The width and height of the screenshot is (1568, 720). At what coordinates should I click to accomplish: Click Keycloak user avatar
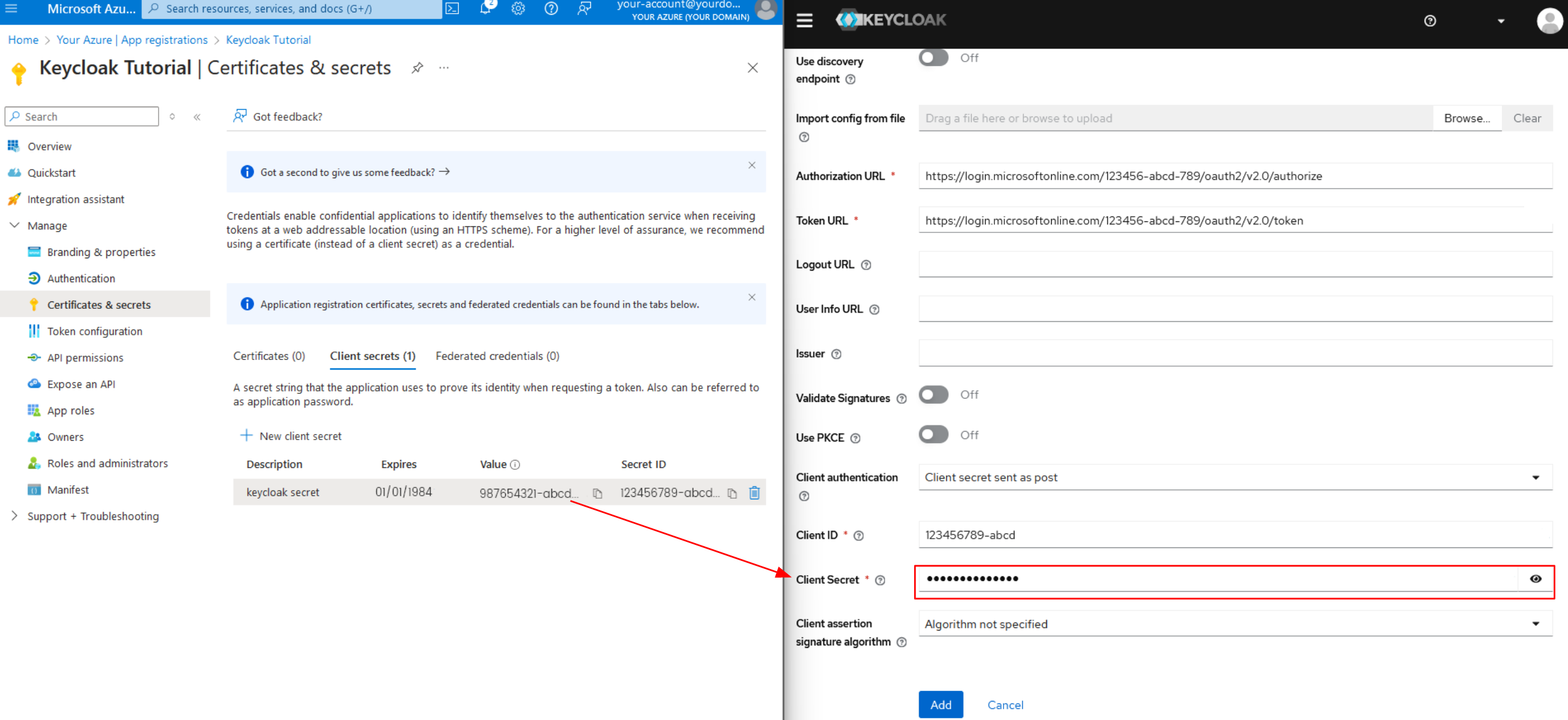1549,21
